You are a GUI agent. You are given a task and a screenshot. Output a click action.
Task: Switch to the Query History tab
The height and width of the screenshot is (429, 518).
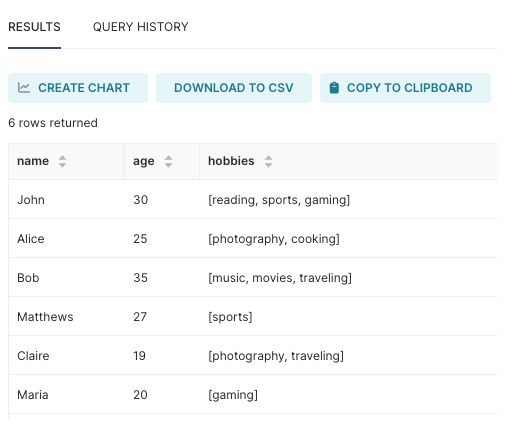(140, 27)
